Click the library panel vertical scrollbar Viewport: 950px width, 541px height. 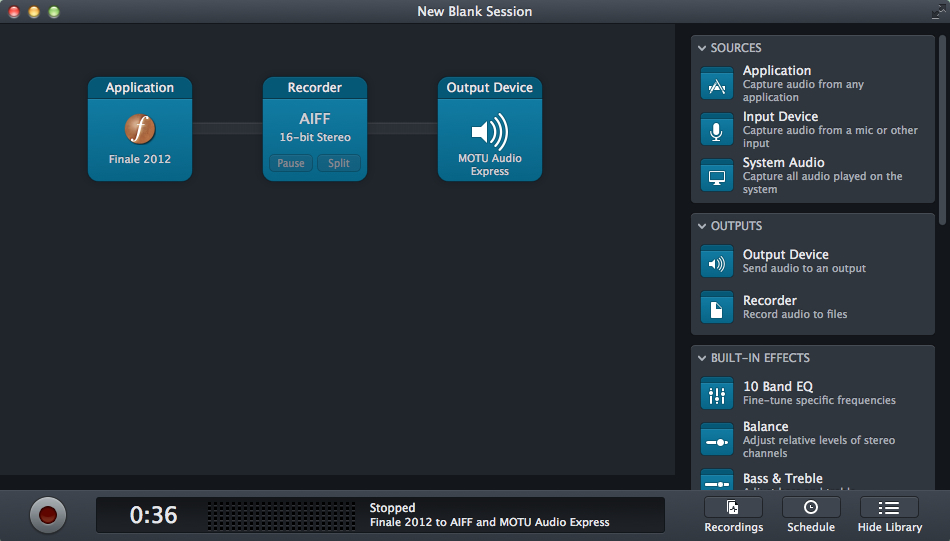coord(942,130)
